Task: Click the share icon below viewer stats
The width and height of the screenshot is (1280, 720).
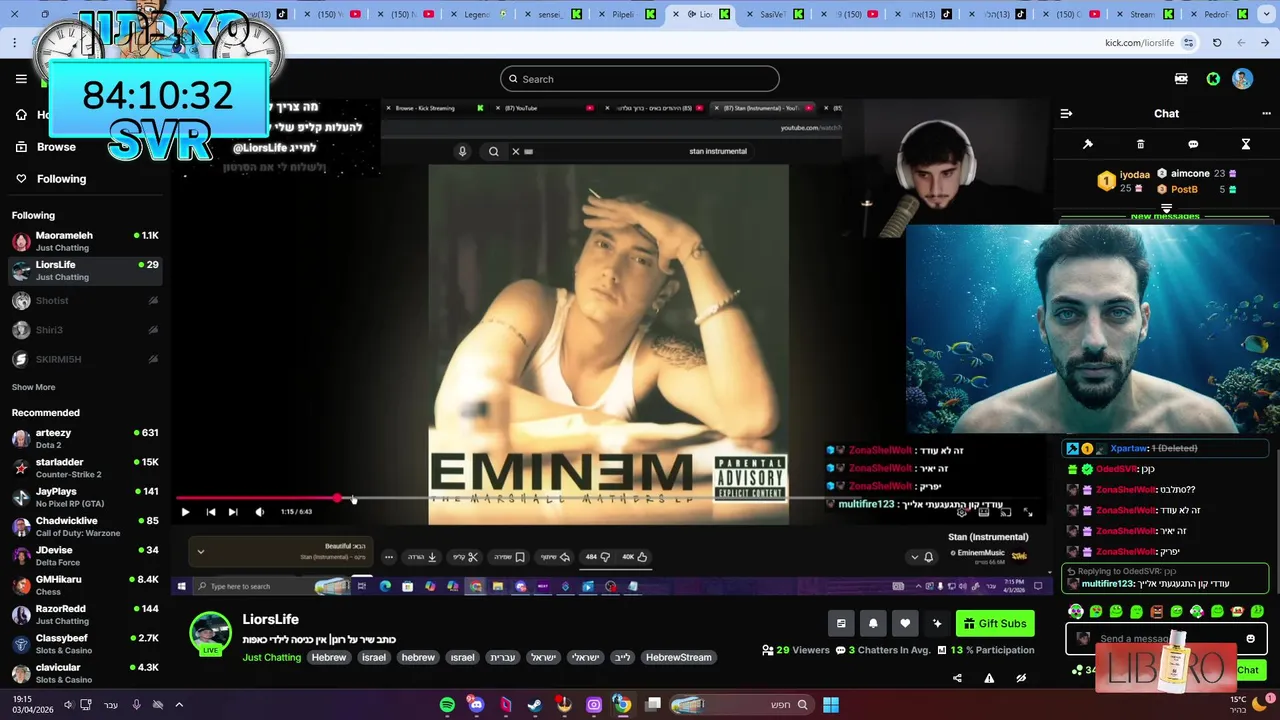Action: tap(957, 678)
